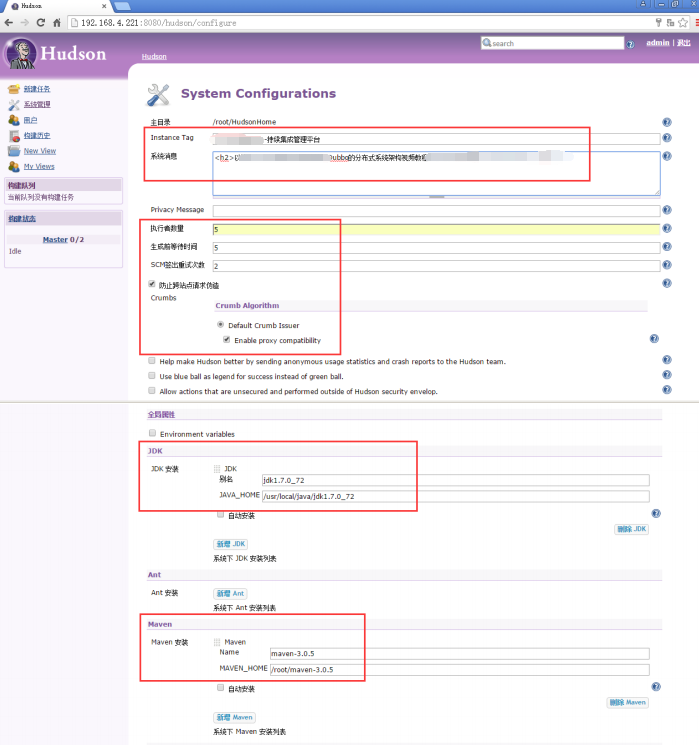This screenshot has height=746, width=699.
Task: Open help for Privacy Message
Action: 667,210
